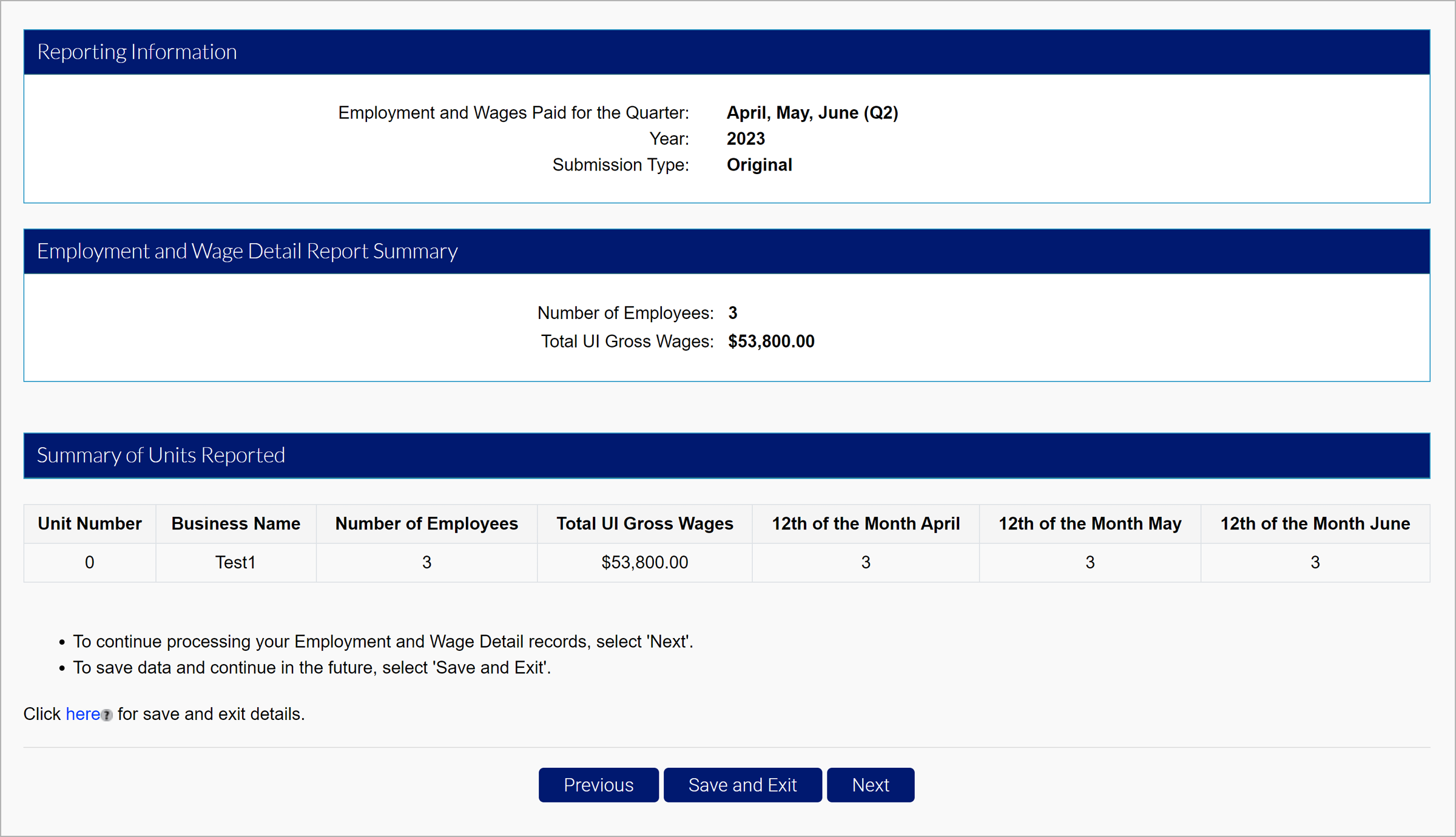Click the Summary of Units Reported header
The width and height of the screenshot is (1456, 837).
(x=161, y=455)
